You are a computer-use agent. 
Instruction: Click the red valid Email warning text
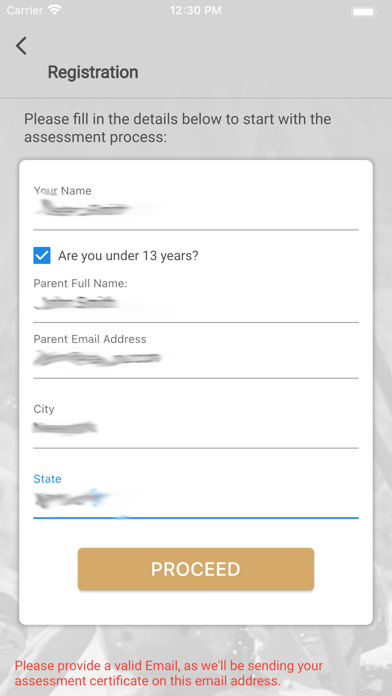(169, 673)
